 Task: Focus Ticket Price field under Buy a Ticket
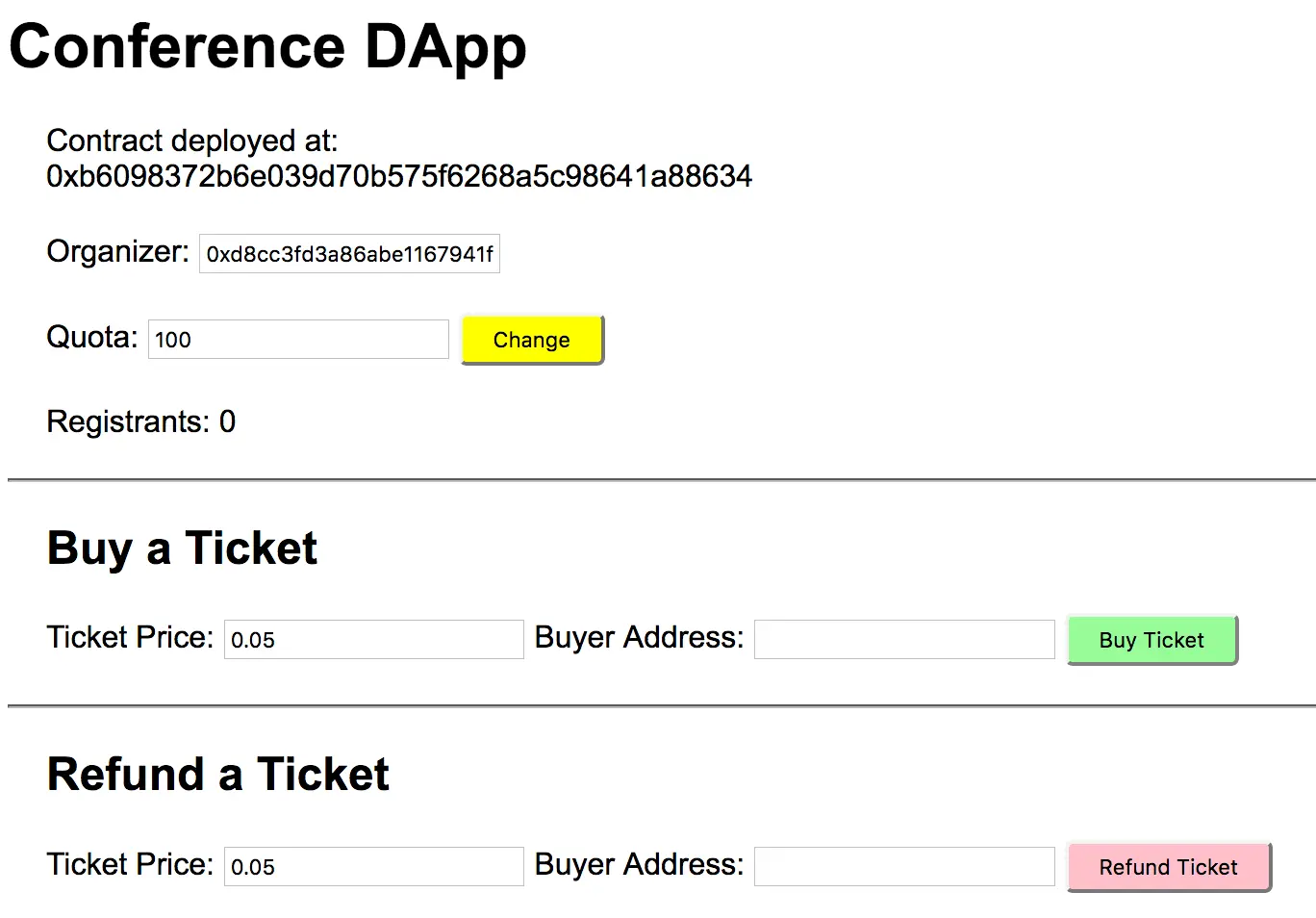(x=374, y=639)
